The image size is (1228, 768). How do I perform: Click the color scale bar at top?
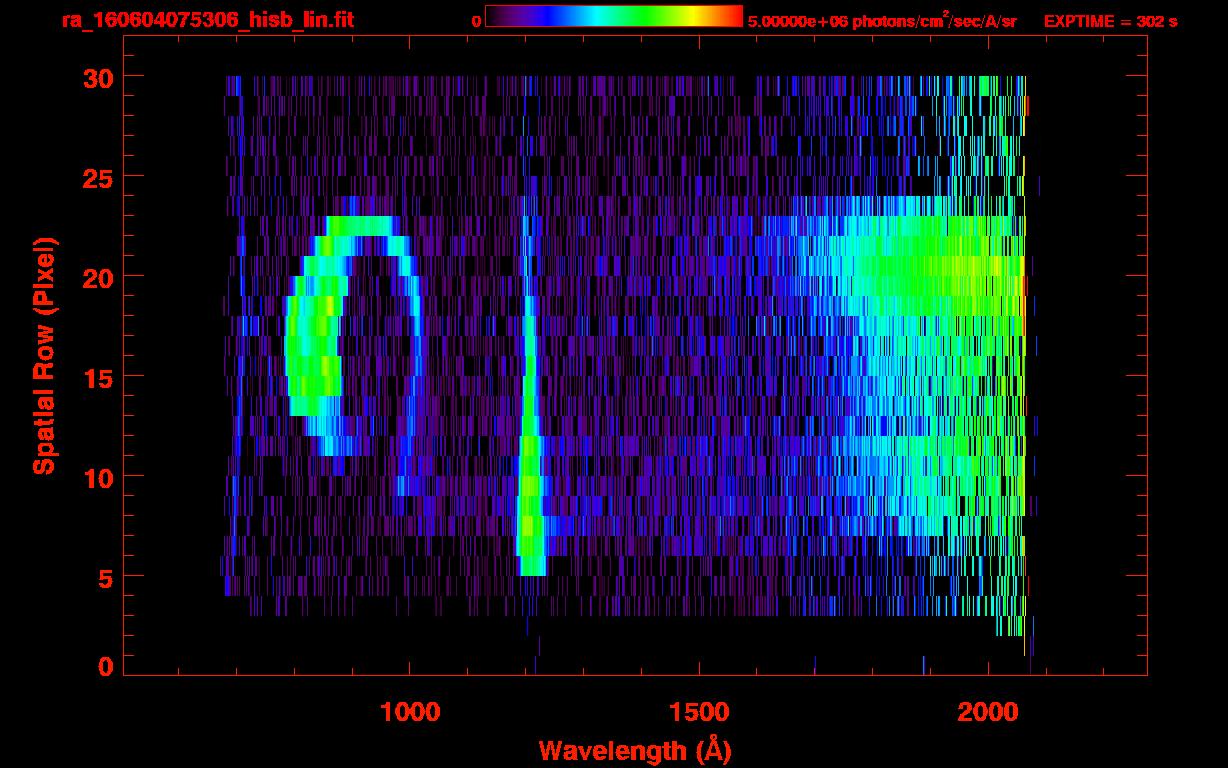[613, 17]
